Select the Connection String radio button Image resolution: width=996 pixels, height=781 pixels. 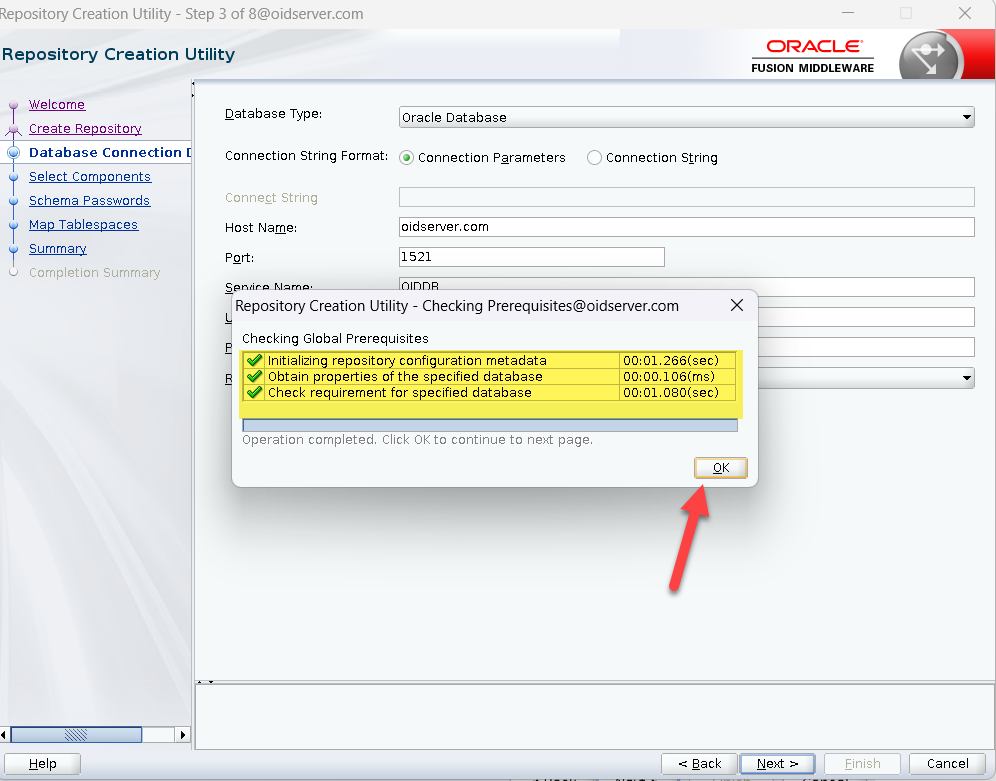click(594, 158)
